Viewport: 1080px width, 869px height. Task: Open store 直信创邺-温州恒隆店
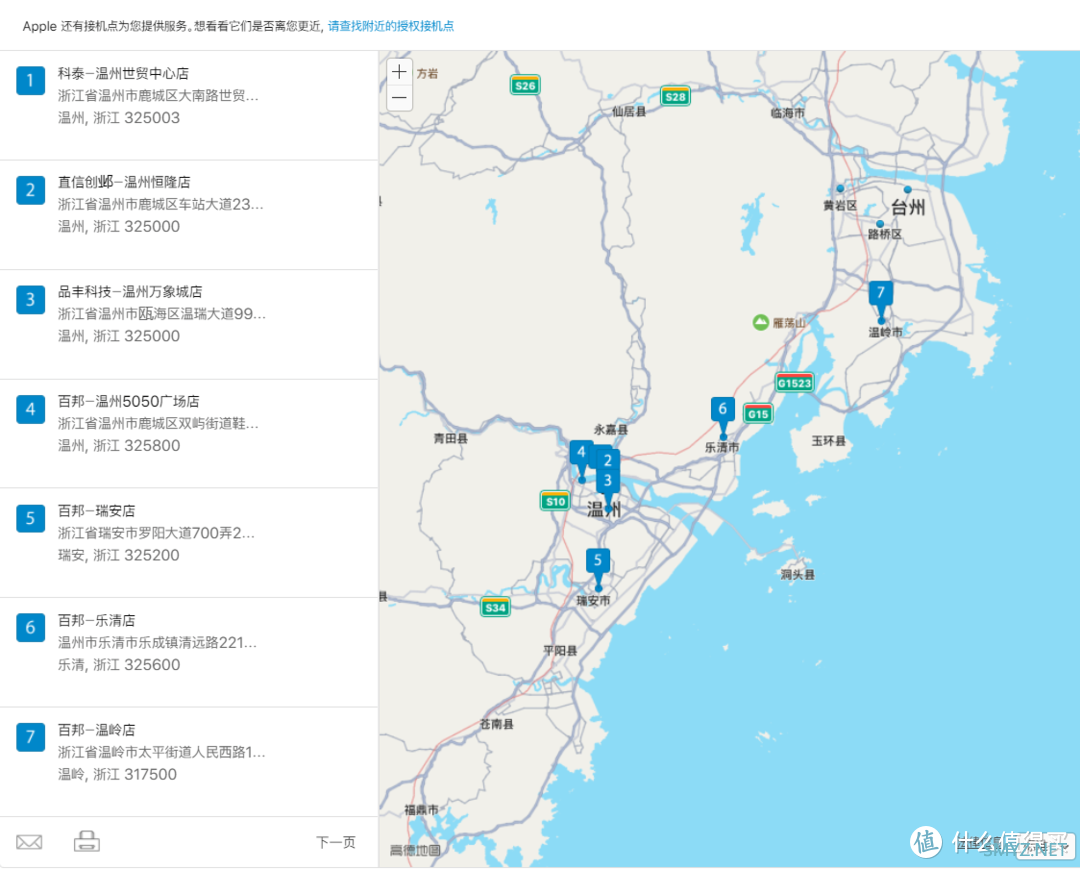[x=124, y=182]
